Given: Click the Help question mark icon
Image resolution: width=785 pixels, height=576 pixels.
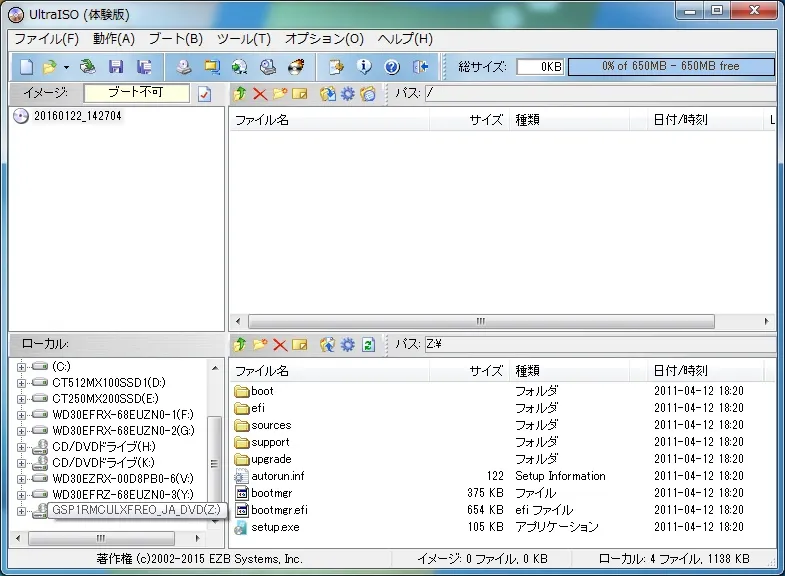Looking at the screenshot, I should (392, 67).
